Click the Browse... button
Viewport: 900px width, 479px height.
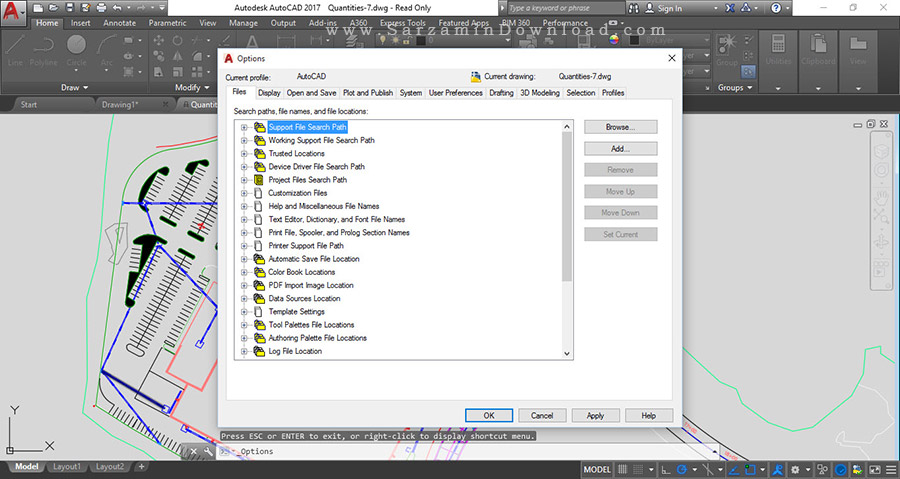tap(620, 127)
